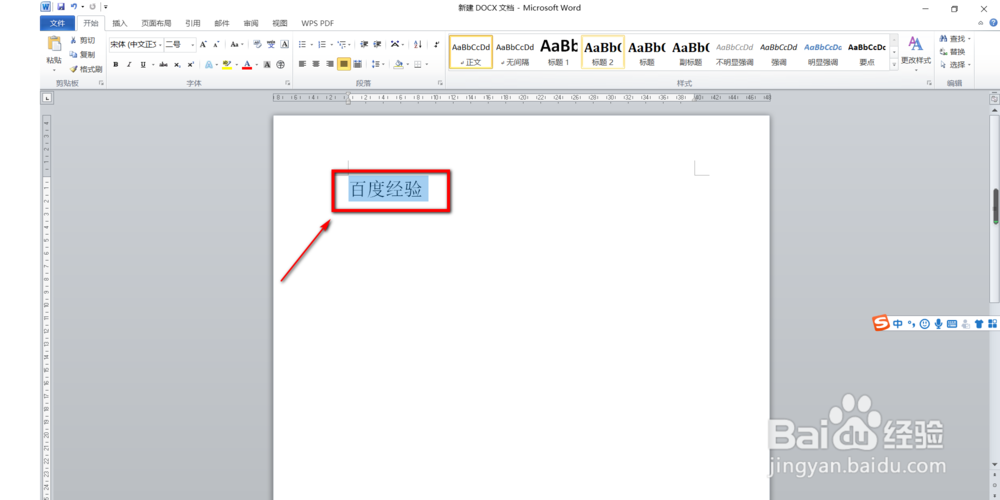Viewport: 1000px width, 500px height.
Task: Apply the 无间隔 style
Action: tap(515, 52)
